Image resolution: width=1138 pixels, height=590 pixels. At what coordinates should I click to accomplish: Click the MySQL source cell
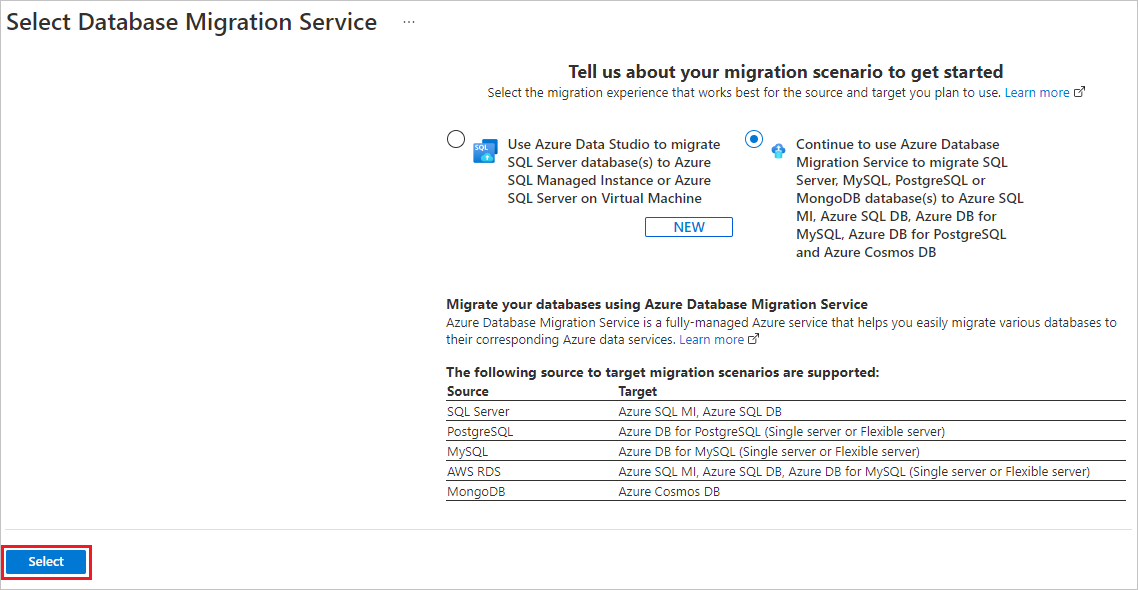tap(467, 451)
